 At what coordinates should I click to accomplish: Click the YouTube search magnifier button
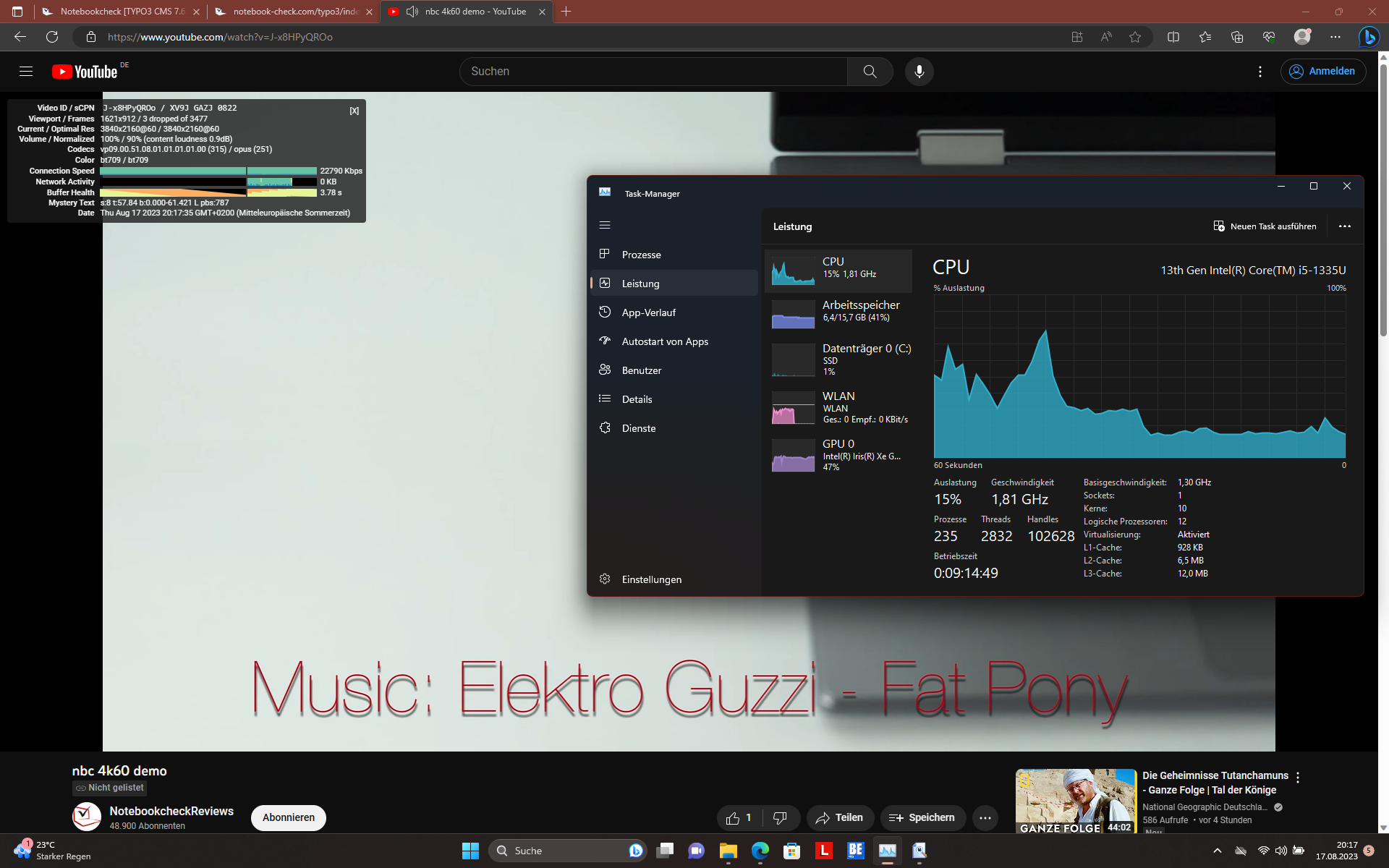click(870, 72)
